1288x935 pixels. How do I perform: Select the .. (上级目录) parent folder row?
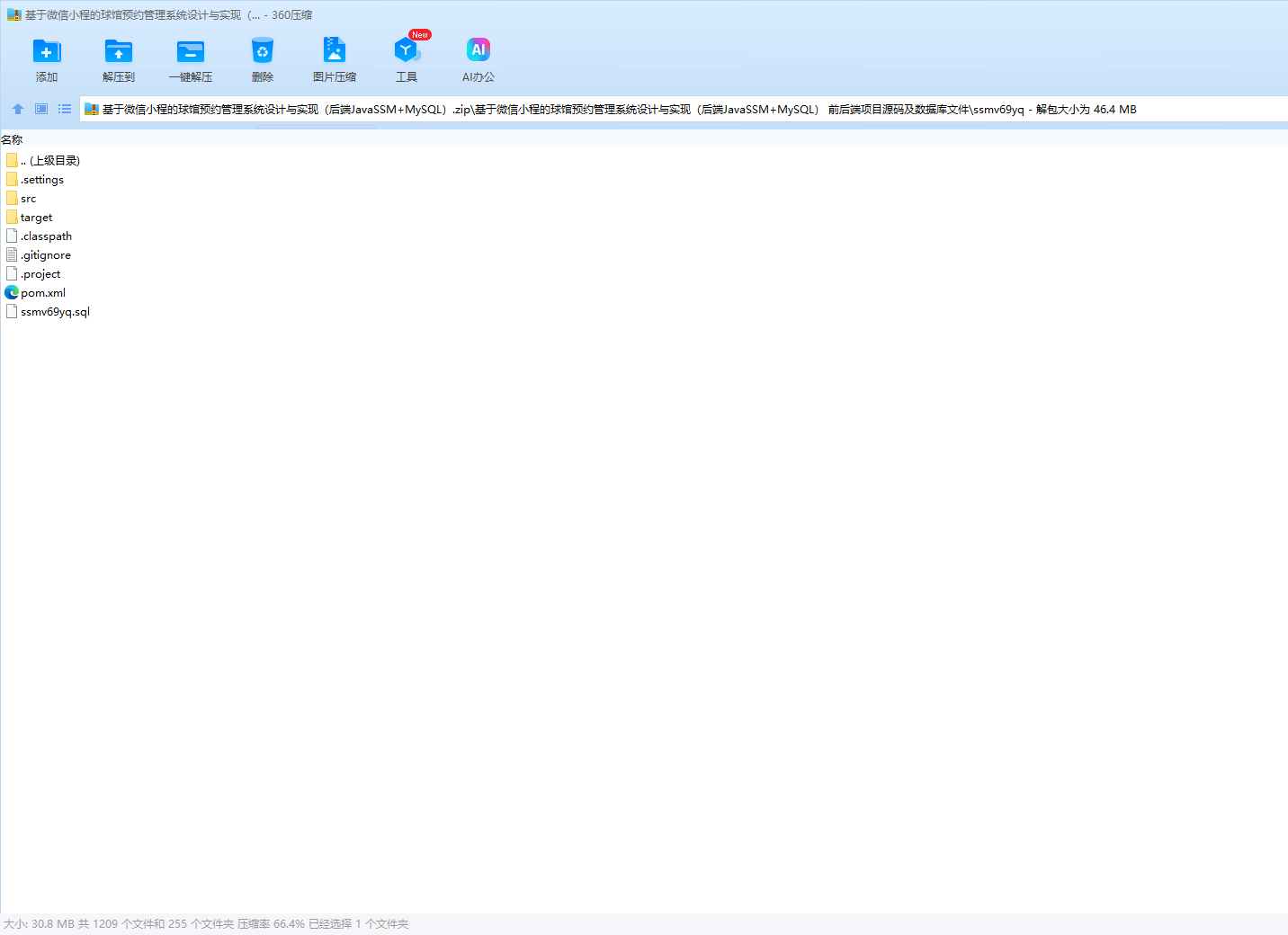[43, 160]
